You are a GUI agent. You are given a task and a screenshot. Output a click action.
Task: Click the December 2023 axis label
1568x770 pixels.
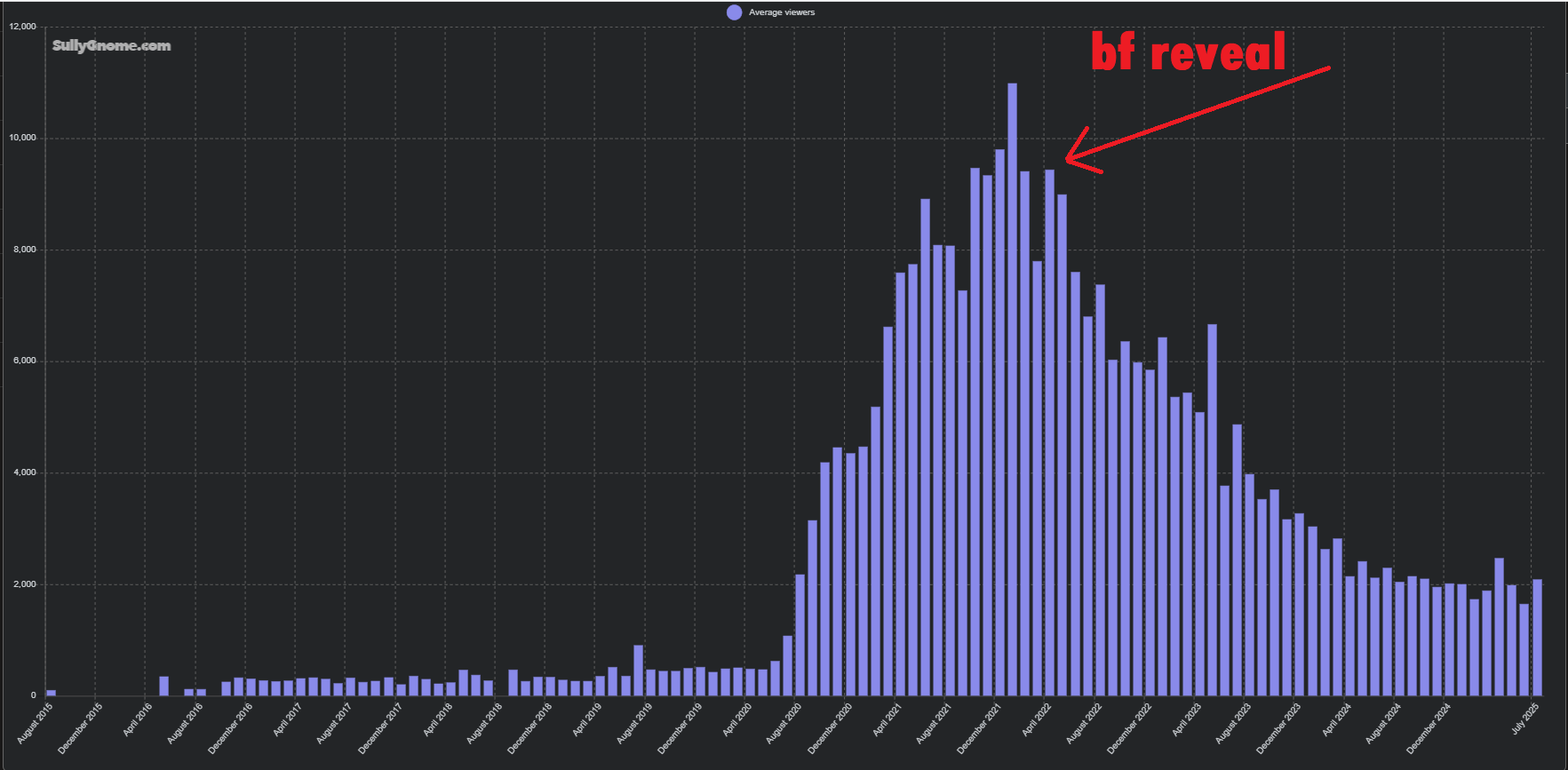1279,727
